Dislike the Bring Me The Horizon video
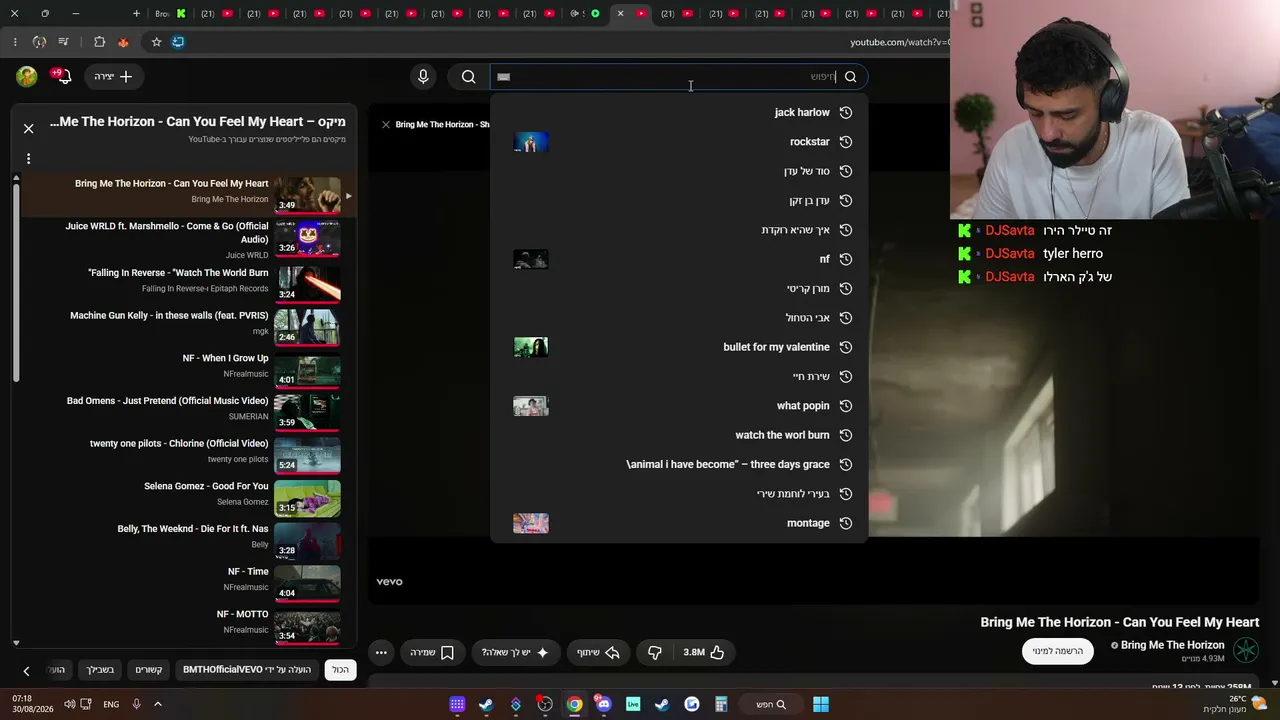Image resolution: width=1280 pixels, height=720 pixels. [x=655, y=652]
